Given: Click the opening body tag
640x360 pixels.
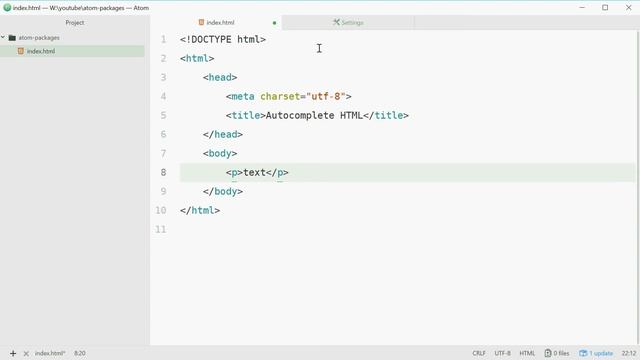Looking at the screenshot, I should point(220,153).
